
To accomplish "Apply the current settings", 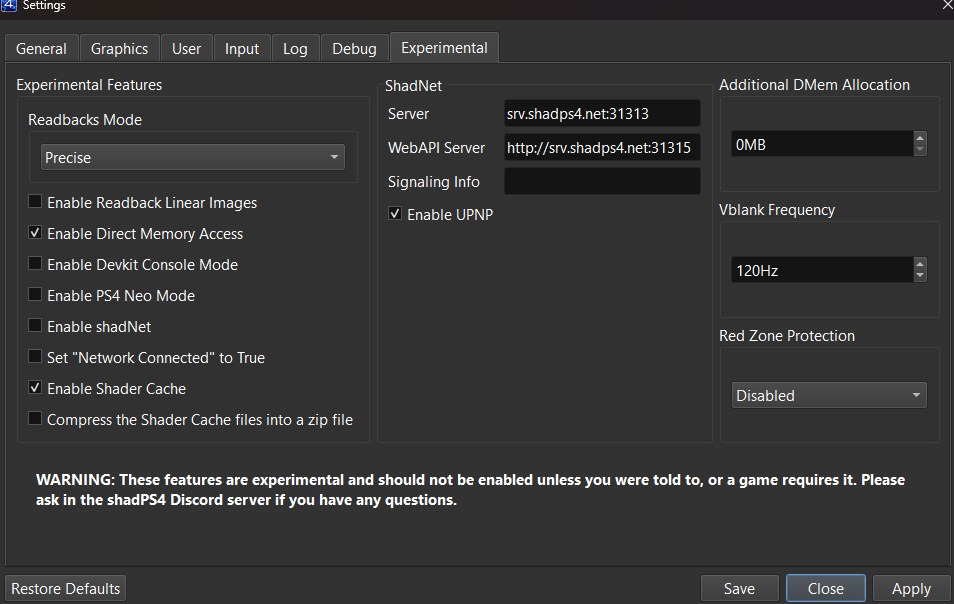I will [x=911, y=589].
